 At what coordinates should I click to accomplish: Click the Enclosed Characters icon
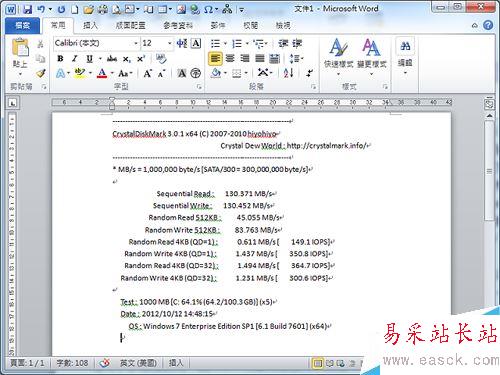point(196,73)
